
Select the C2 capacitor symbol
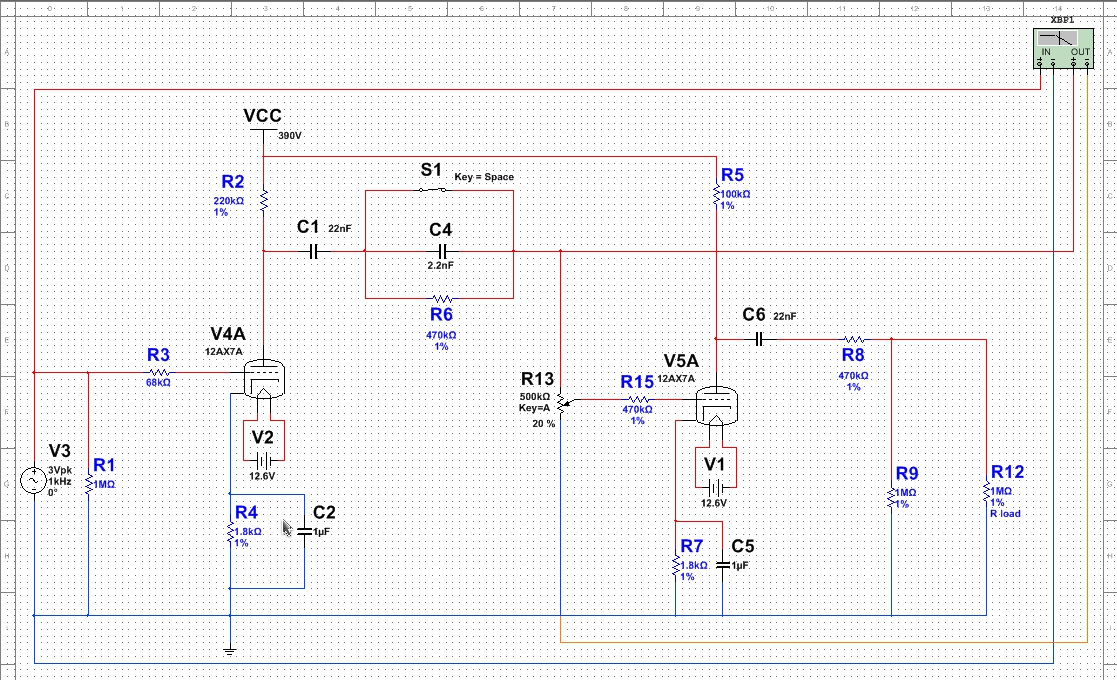tap(304, 531)
